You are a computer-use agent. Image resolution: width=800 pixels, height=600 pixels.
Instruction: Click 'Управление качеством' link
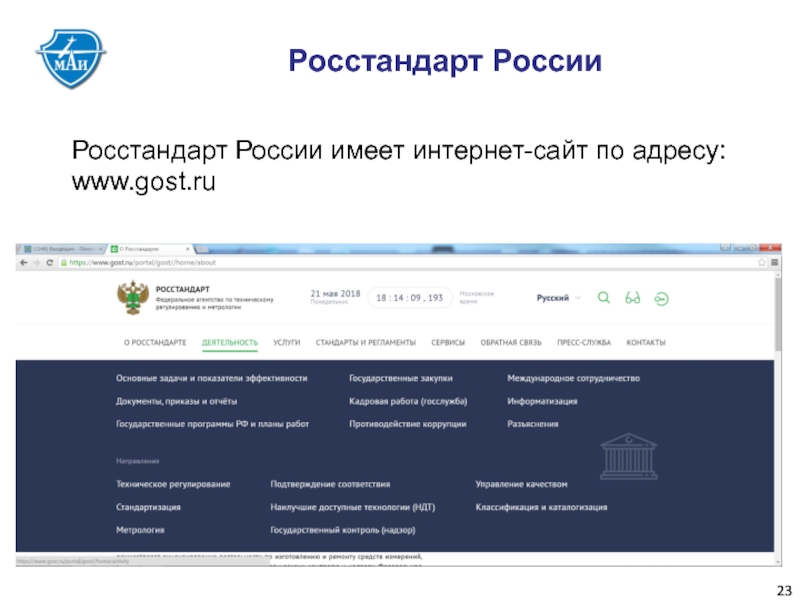point(521,484)
